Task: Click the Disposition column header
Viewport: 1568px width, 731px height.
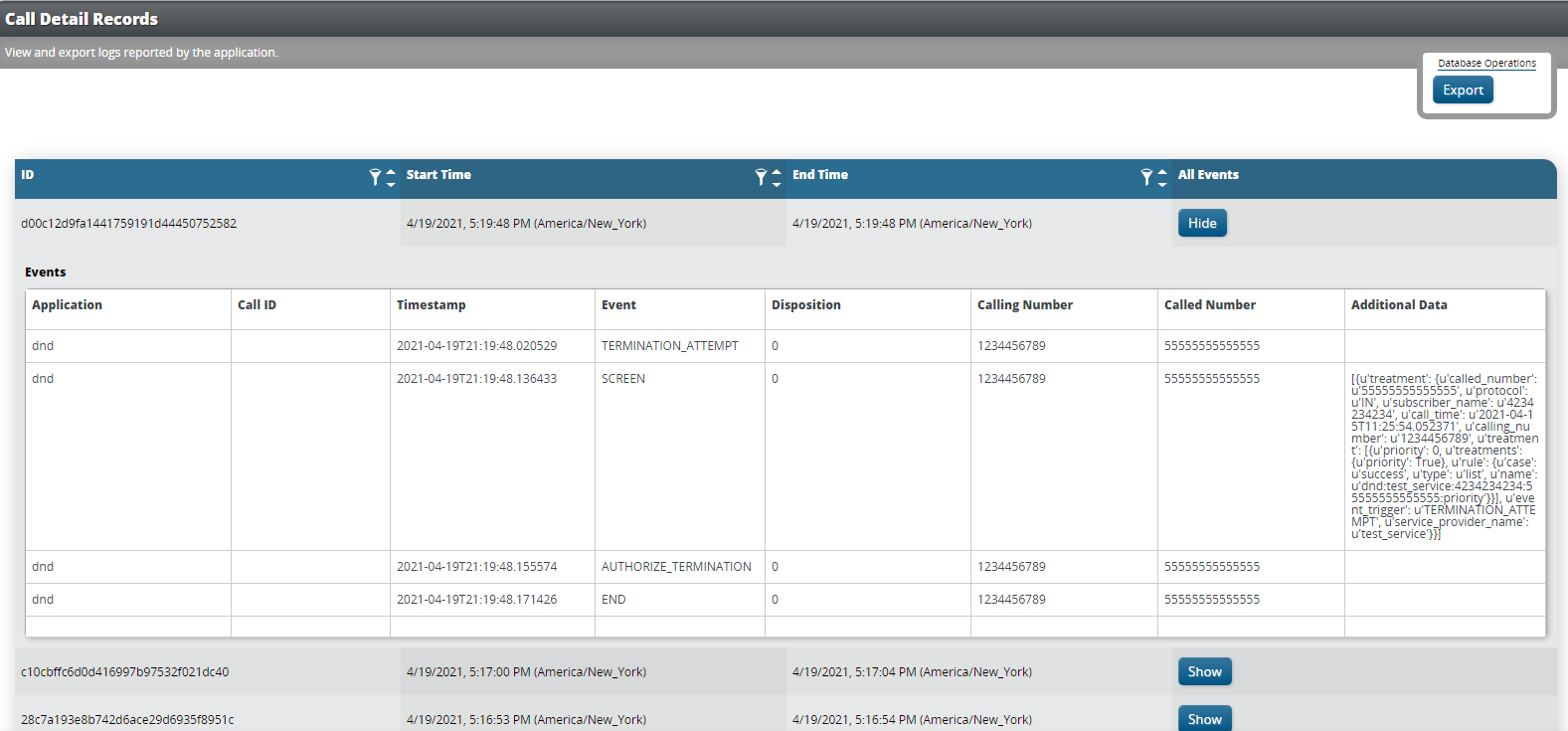Action: coord(806,304)
